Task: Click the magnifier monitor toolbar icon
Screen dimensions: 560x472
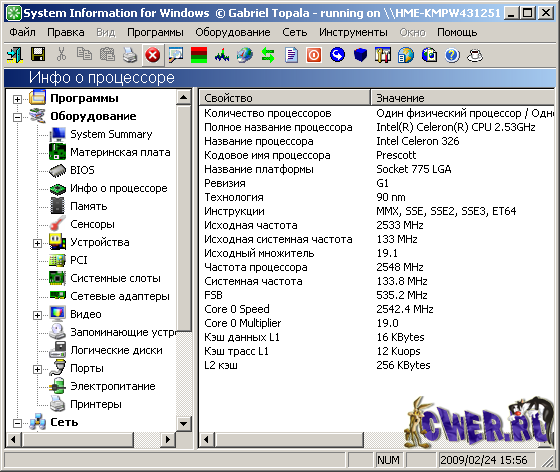Action: (x=176, y=55)
